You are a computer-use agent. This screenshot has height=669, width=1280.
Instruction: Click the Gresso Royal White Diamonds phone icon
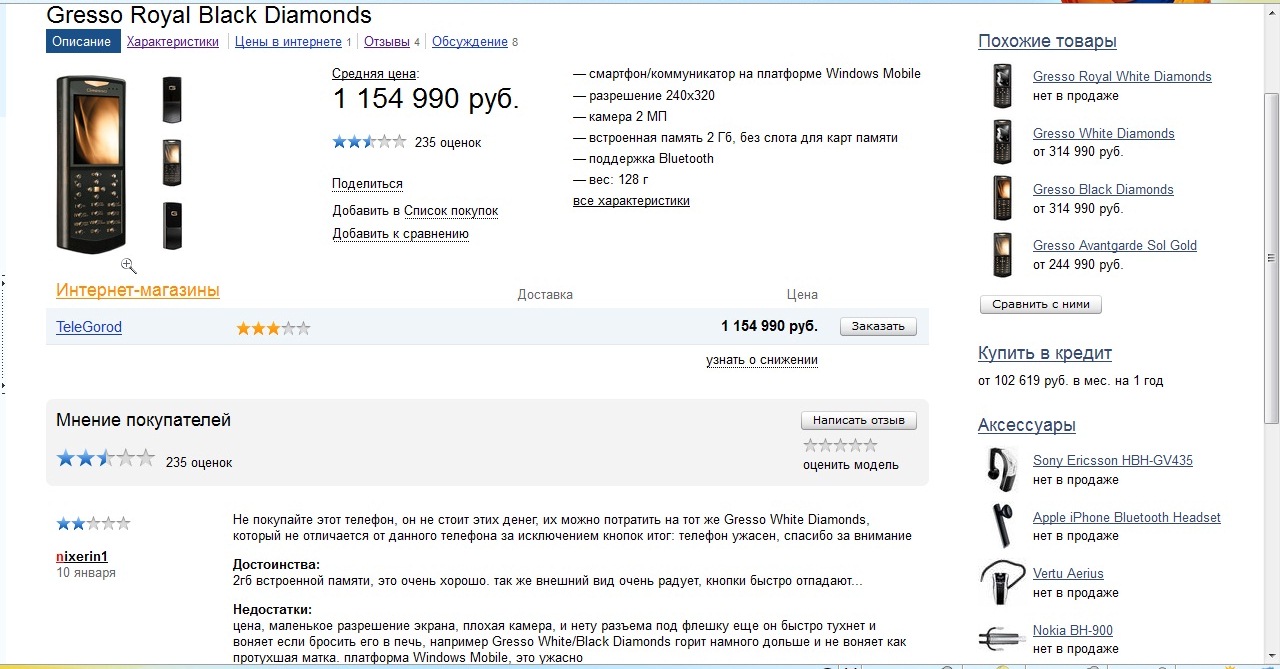click(x=1002, y=86)
